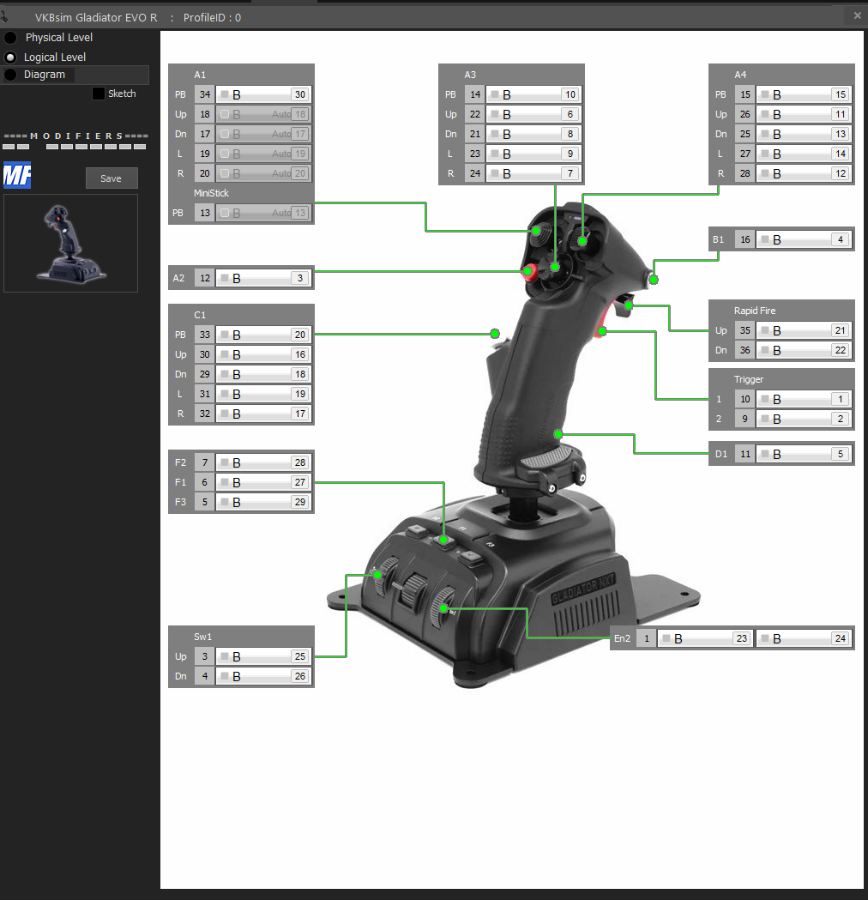Click the blue MF icon
868x900 pixels.
pos(17,176)
